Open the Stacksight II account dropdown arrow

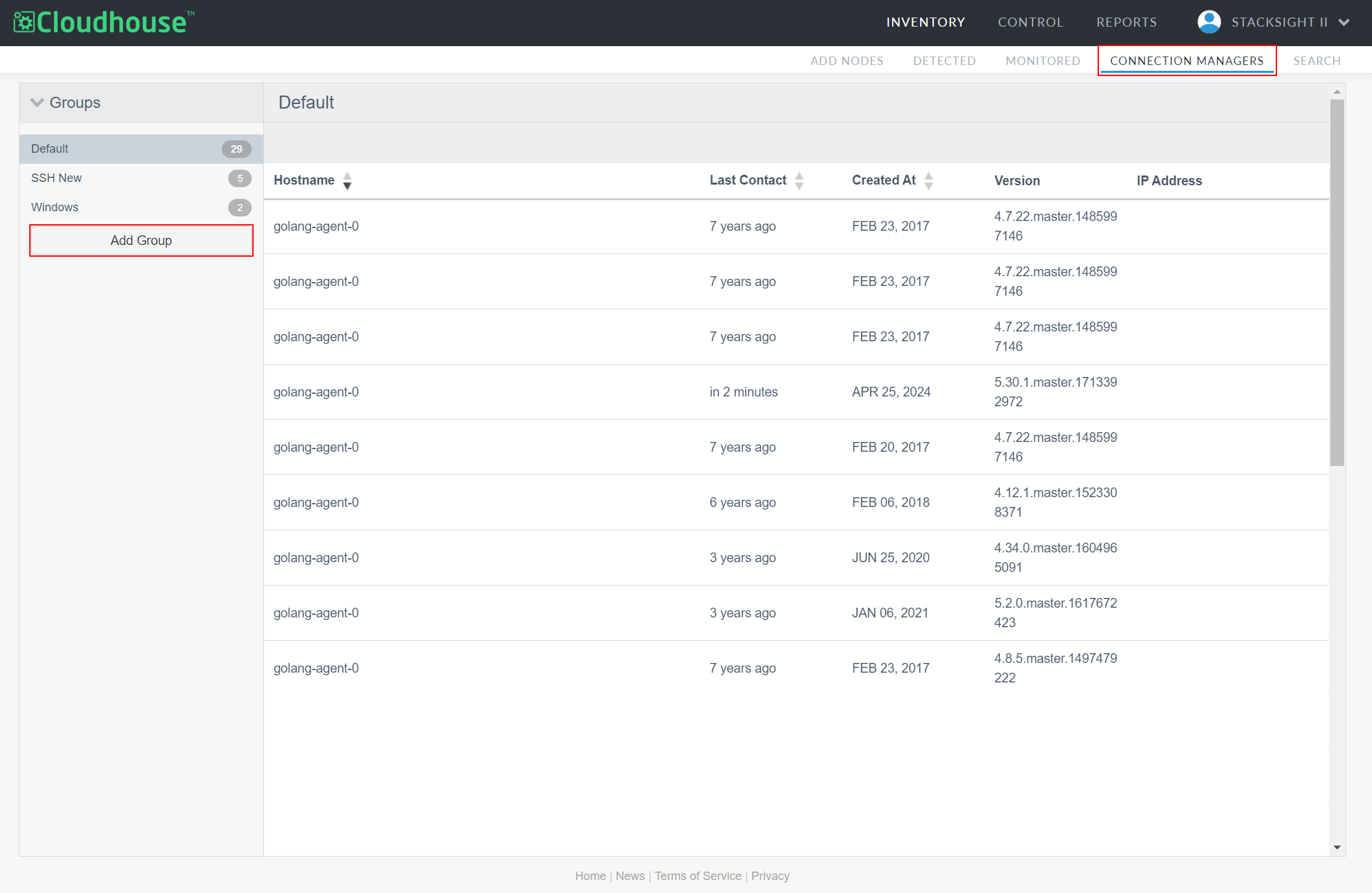tap(1344, 23)
